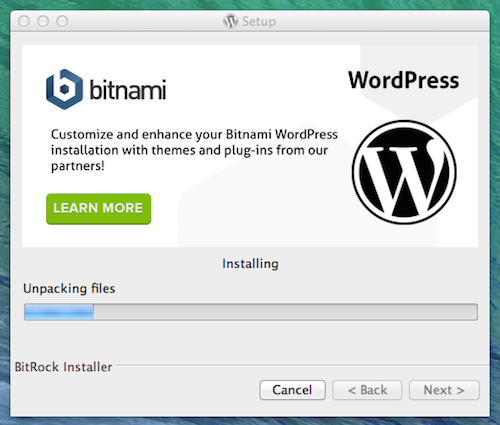Click the "Unpacking files" status text
The height and width of the screenshot is (425, 500).
(69, 289)
